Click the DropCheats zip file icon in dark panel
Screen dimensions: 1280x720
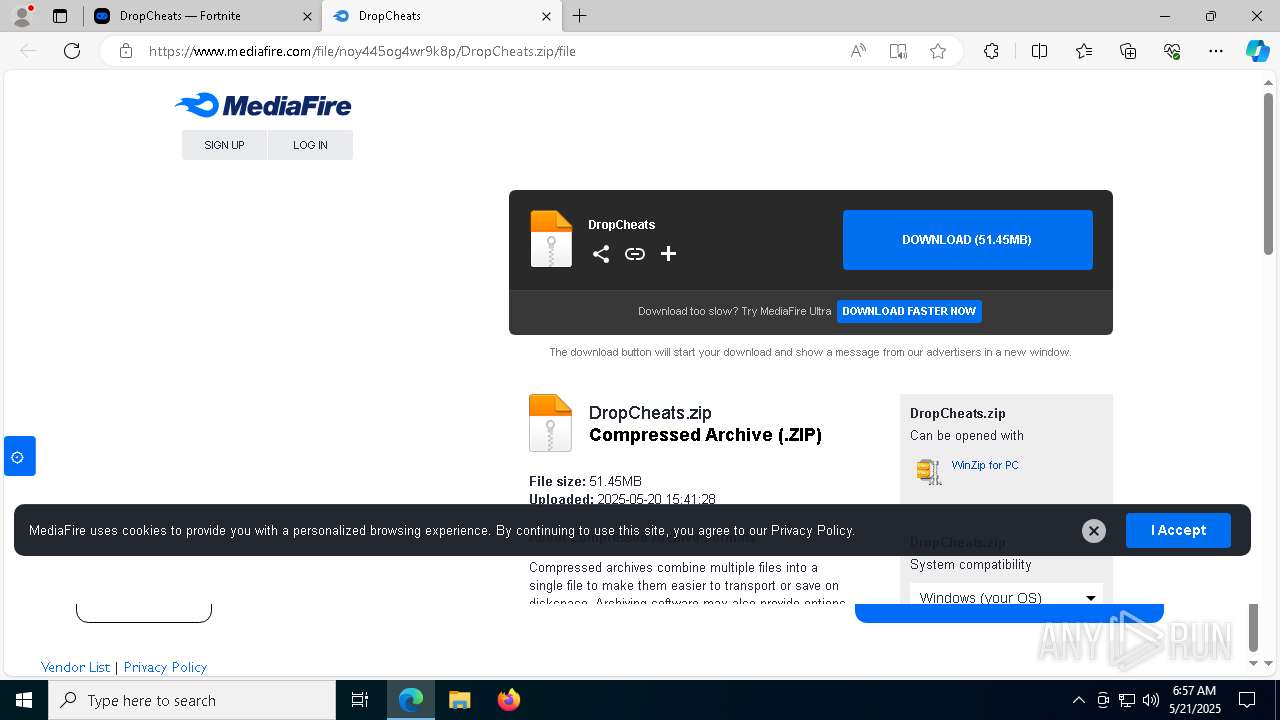point(551,239)
